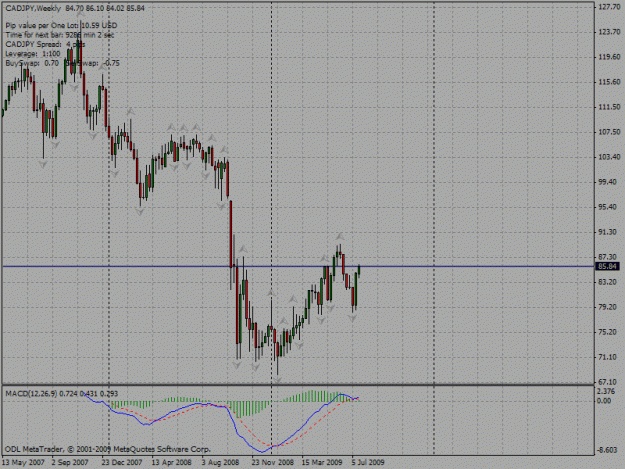625x469 pixels.
Task: Click the 'Leverage: 1:100' text
Action: pos(33,53)
